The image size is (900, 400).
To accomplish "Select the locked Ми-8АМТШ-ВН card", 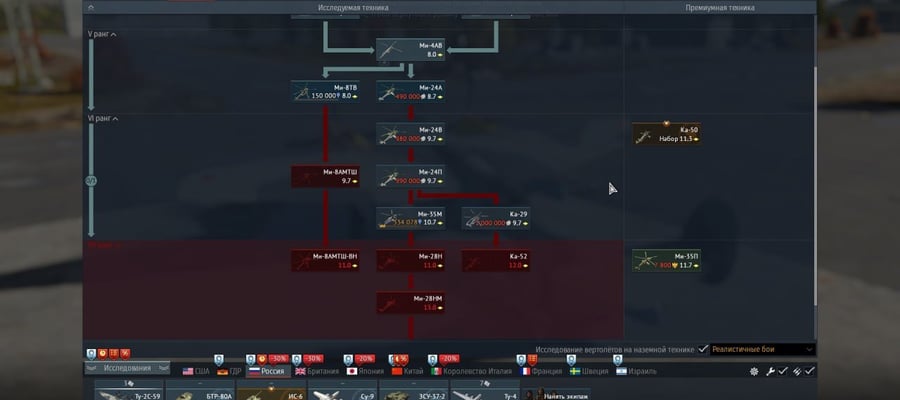I will pyautogui.click(x=325, y=261).
